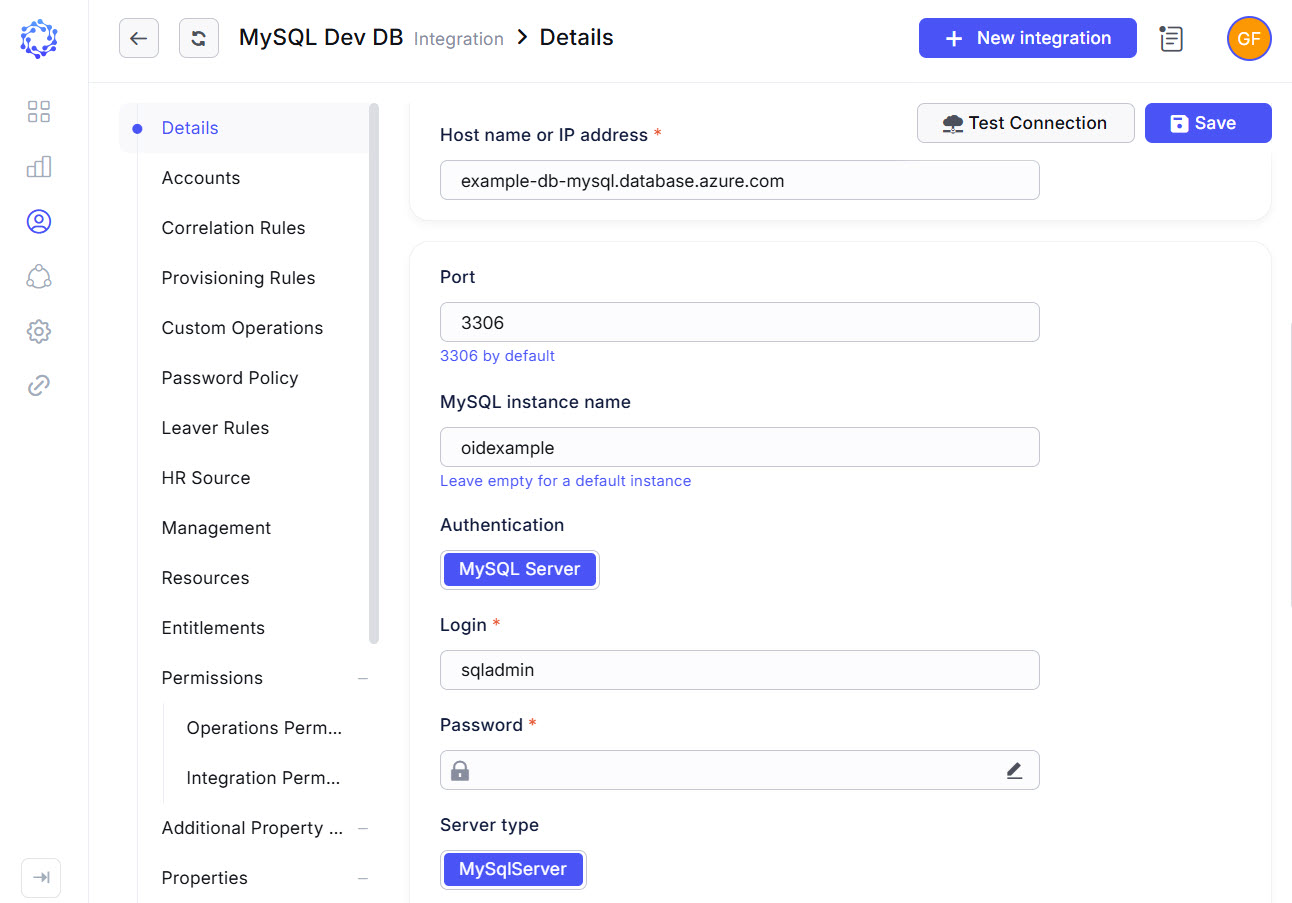Create a New integration

pos(1028,38)
